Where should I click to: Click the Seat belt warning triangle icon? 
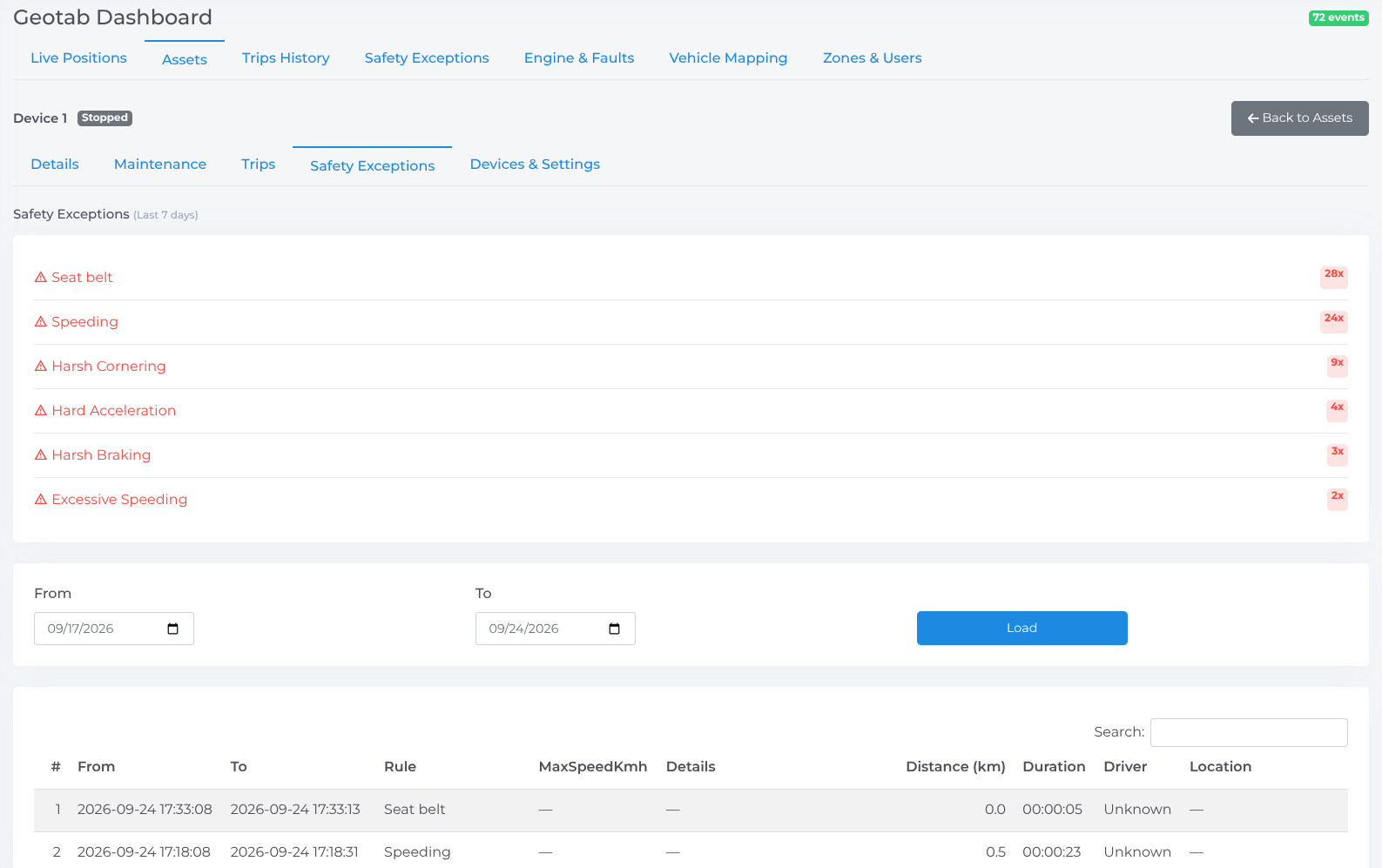coord(40,277)
